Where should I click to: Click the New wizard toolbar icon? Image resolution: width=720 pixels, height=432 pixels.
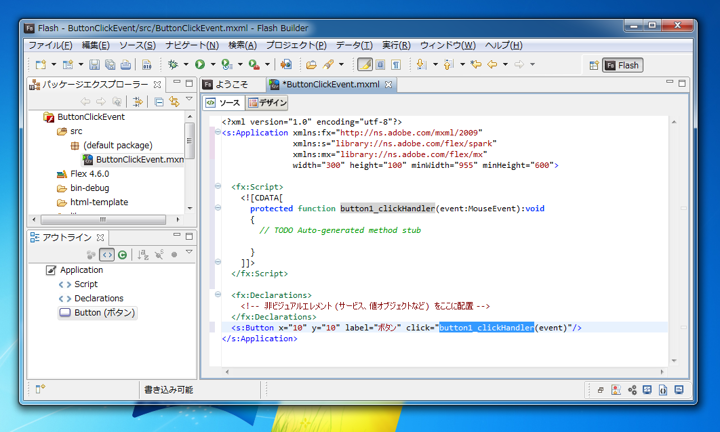pyautogui.click(x=41, y=65)
